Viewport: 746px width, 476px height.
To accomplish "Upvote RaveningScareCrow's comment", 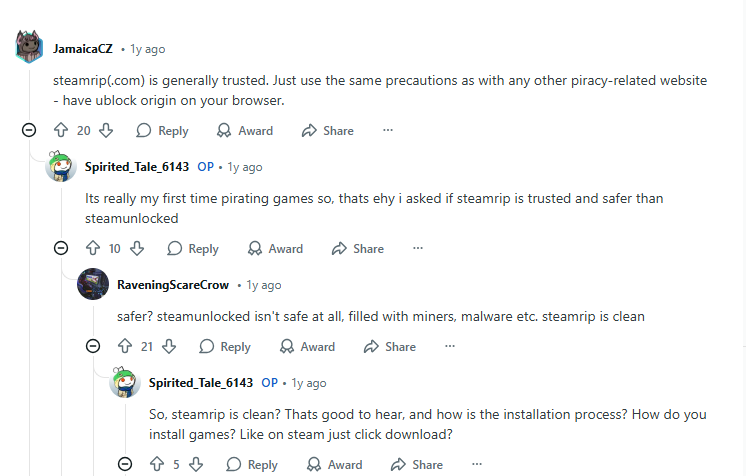I will (125, 347).
